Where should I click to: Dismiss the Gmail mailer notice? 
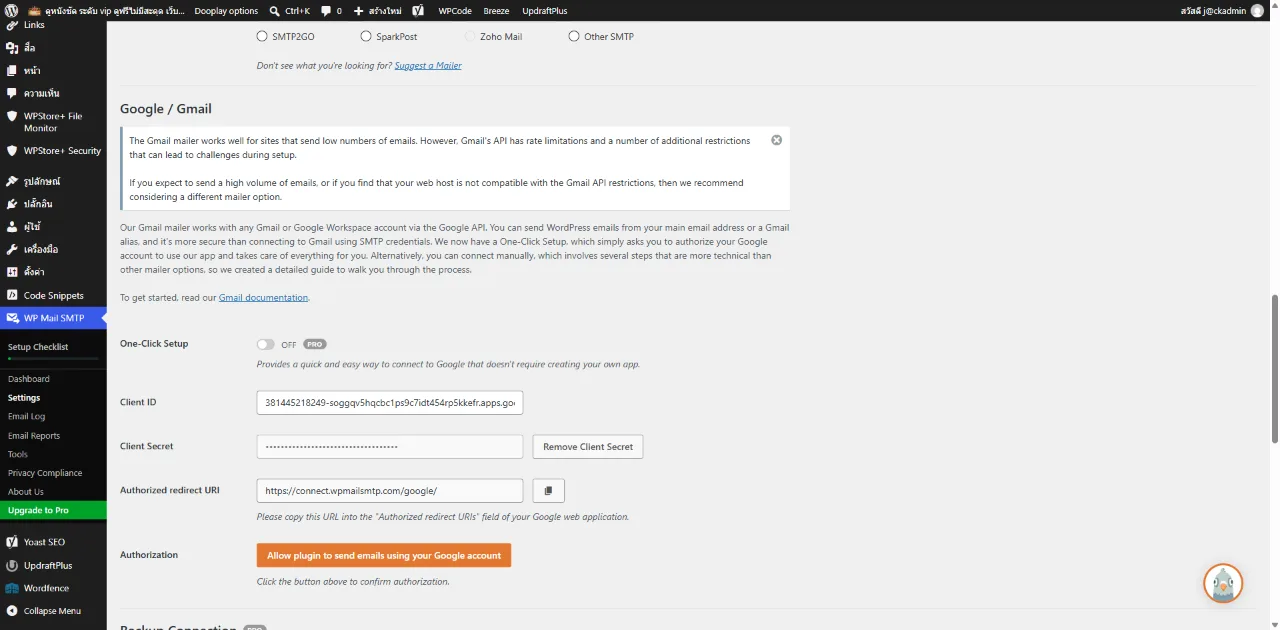776,140
